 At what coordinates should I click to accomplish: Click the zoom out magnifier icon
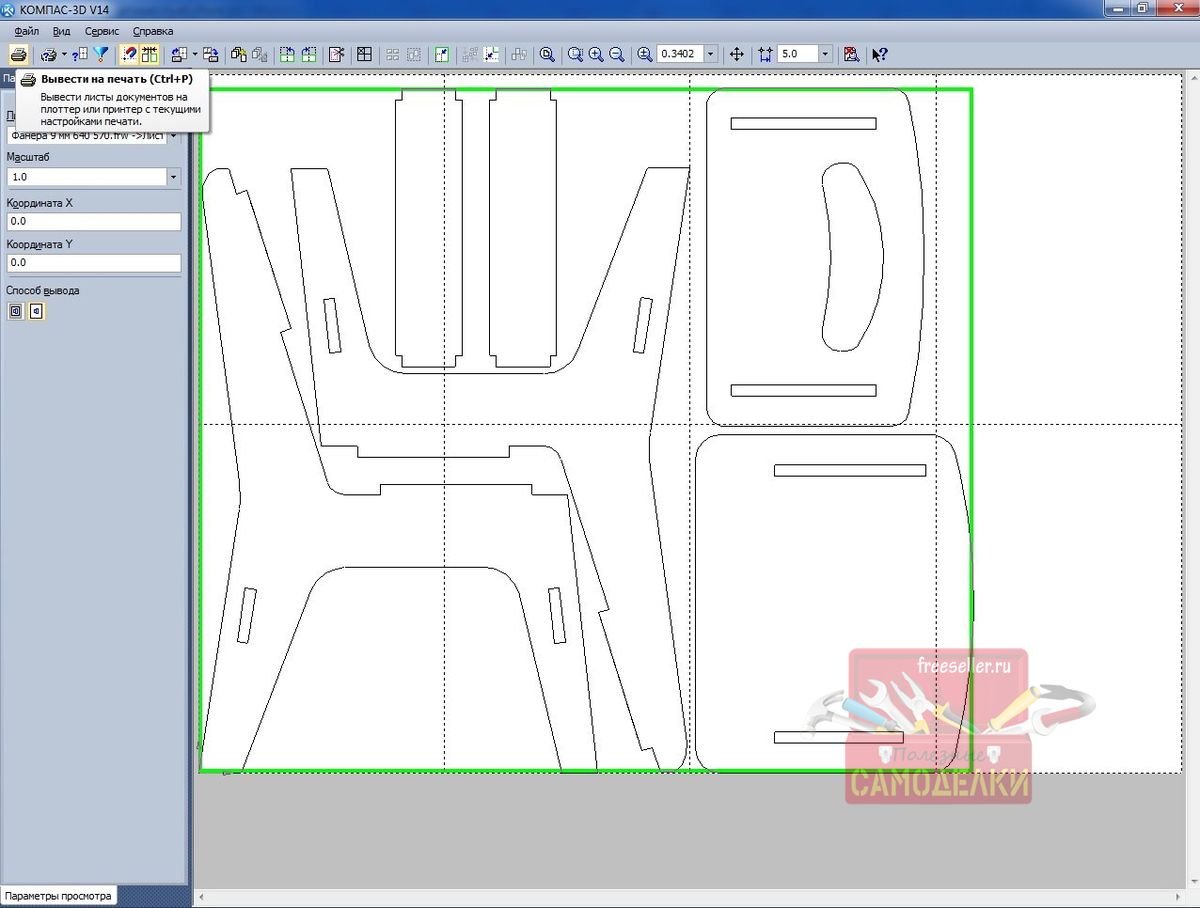(x=617, y=54)
